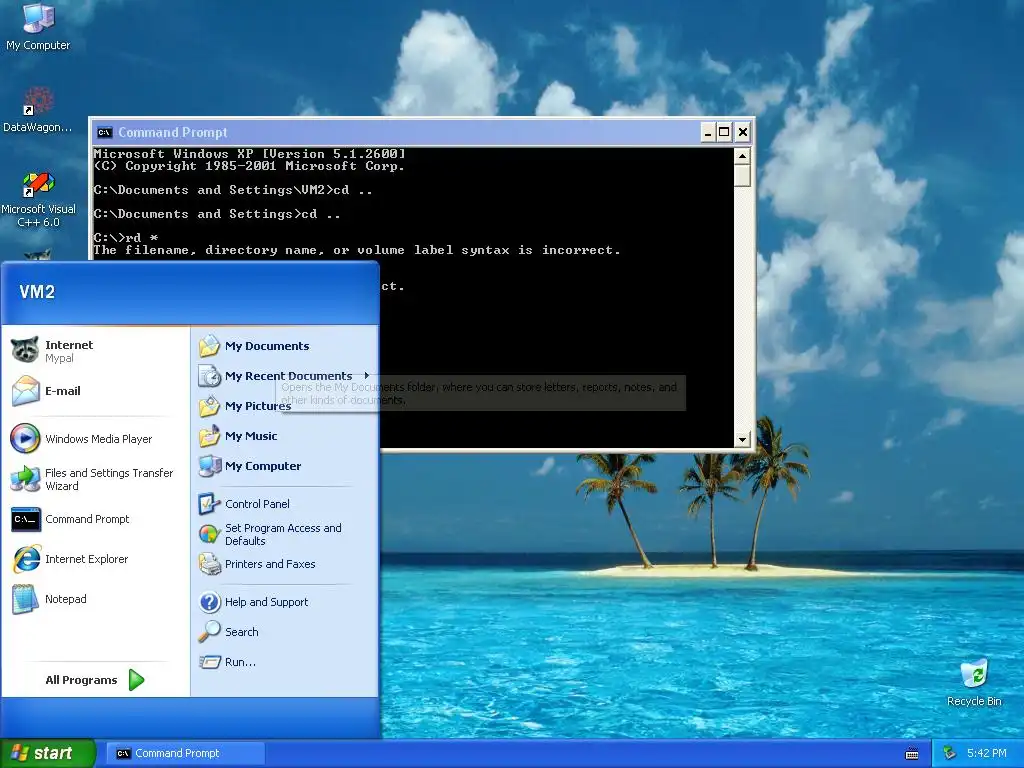Click the All Programs label
Viewport: 1024px width, 768px height.
pyautogui.click(x=81, y=680)
